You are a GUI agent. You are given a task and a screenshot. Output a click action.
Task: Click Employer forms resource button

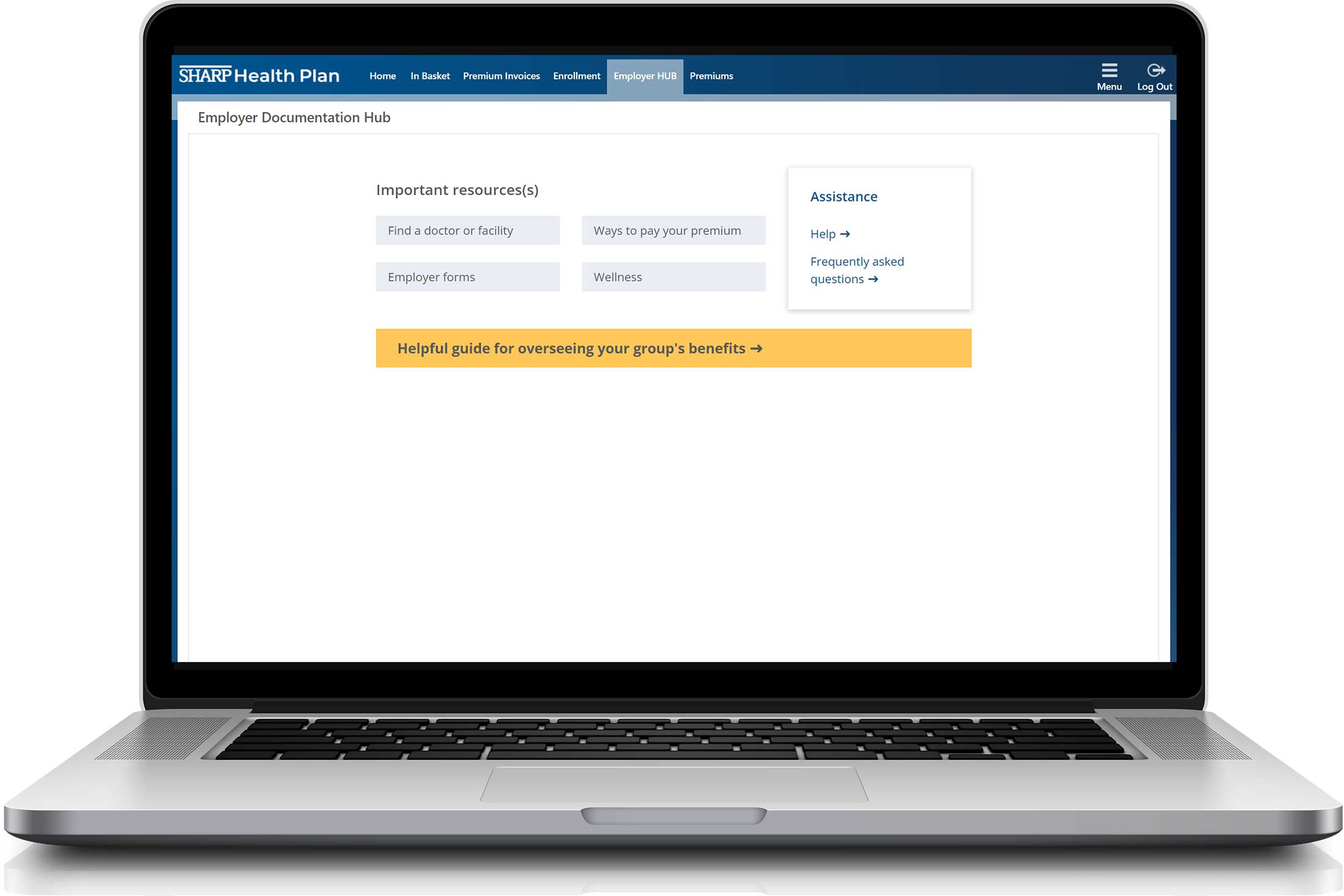click(x=467, y=276)
